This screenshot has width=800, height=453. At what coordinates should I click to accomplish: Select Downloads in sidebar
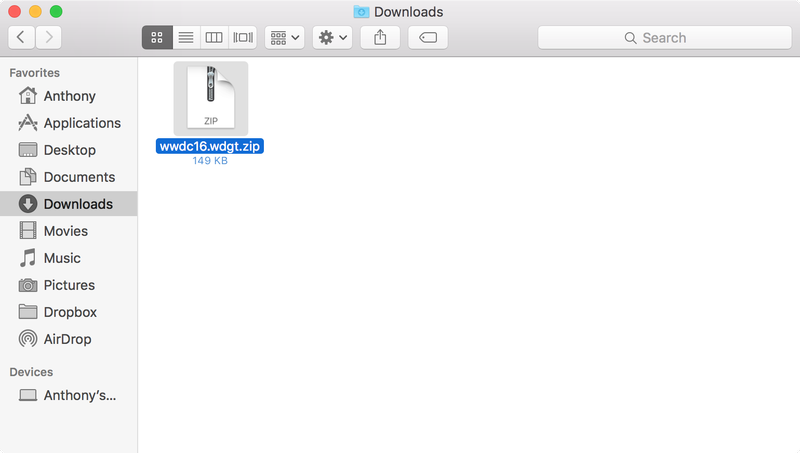68,204
